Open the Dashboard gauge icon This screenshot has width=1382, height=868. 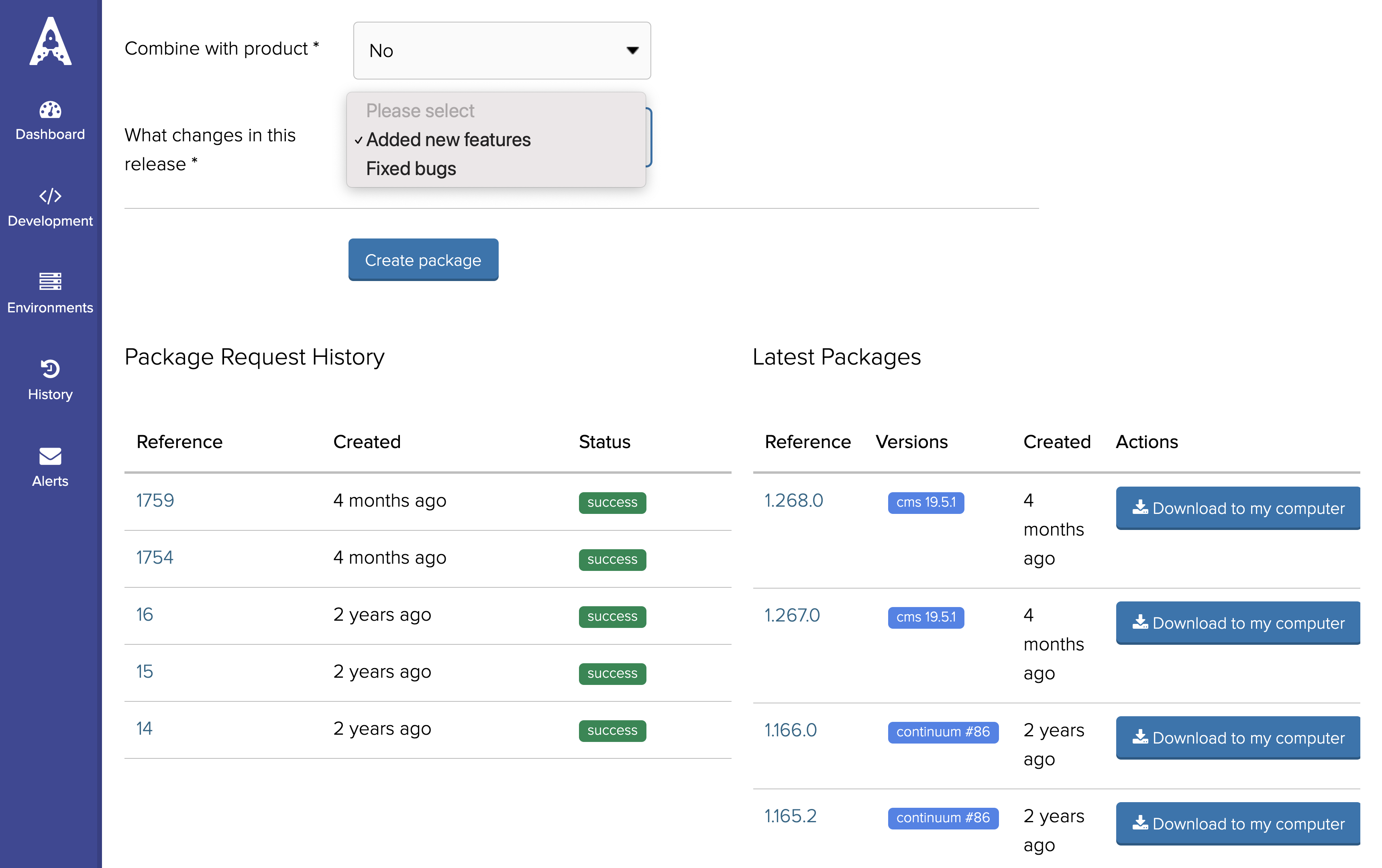(x=50, y=110)
